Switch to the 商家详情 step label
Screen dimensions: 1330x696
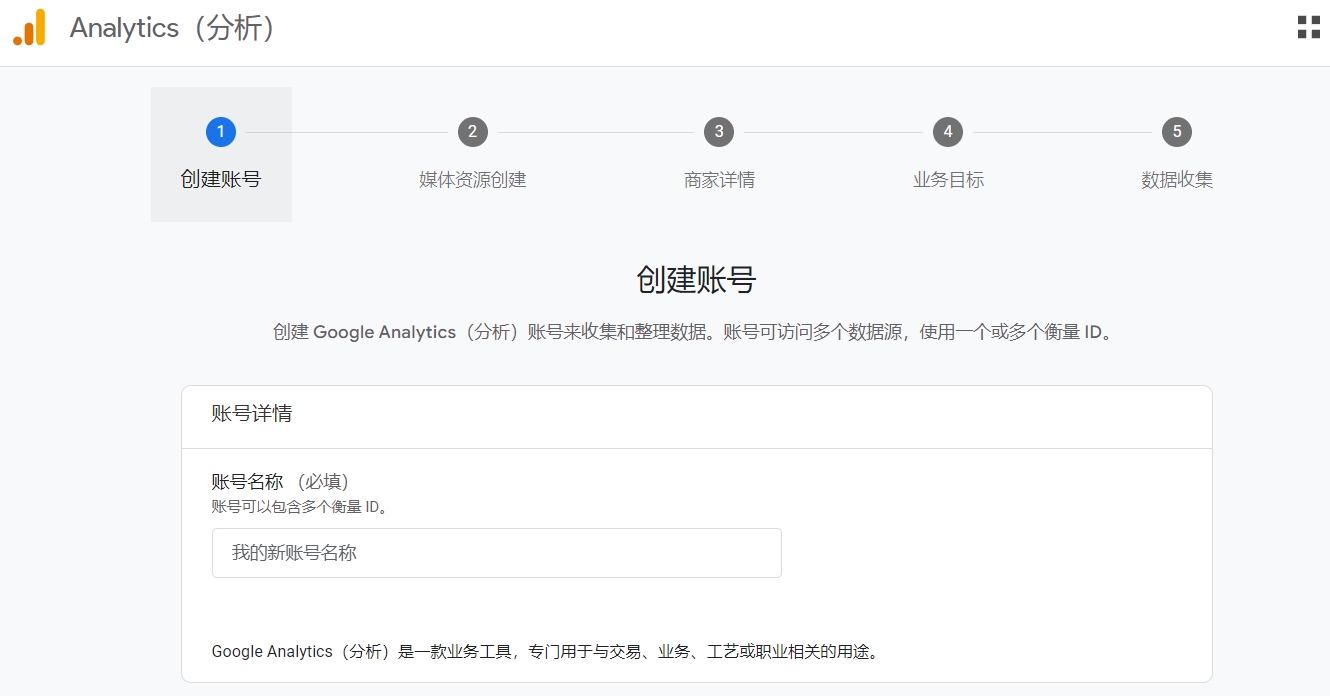(719, 180)
